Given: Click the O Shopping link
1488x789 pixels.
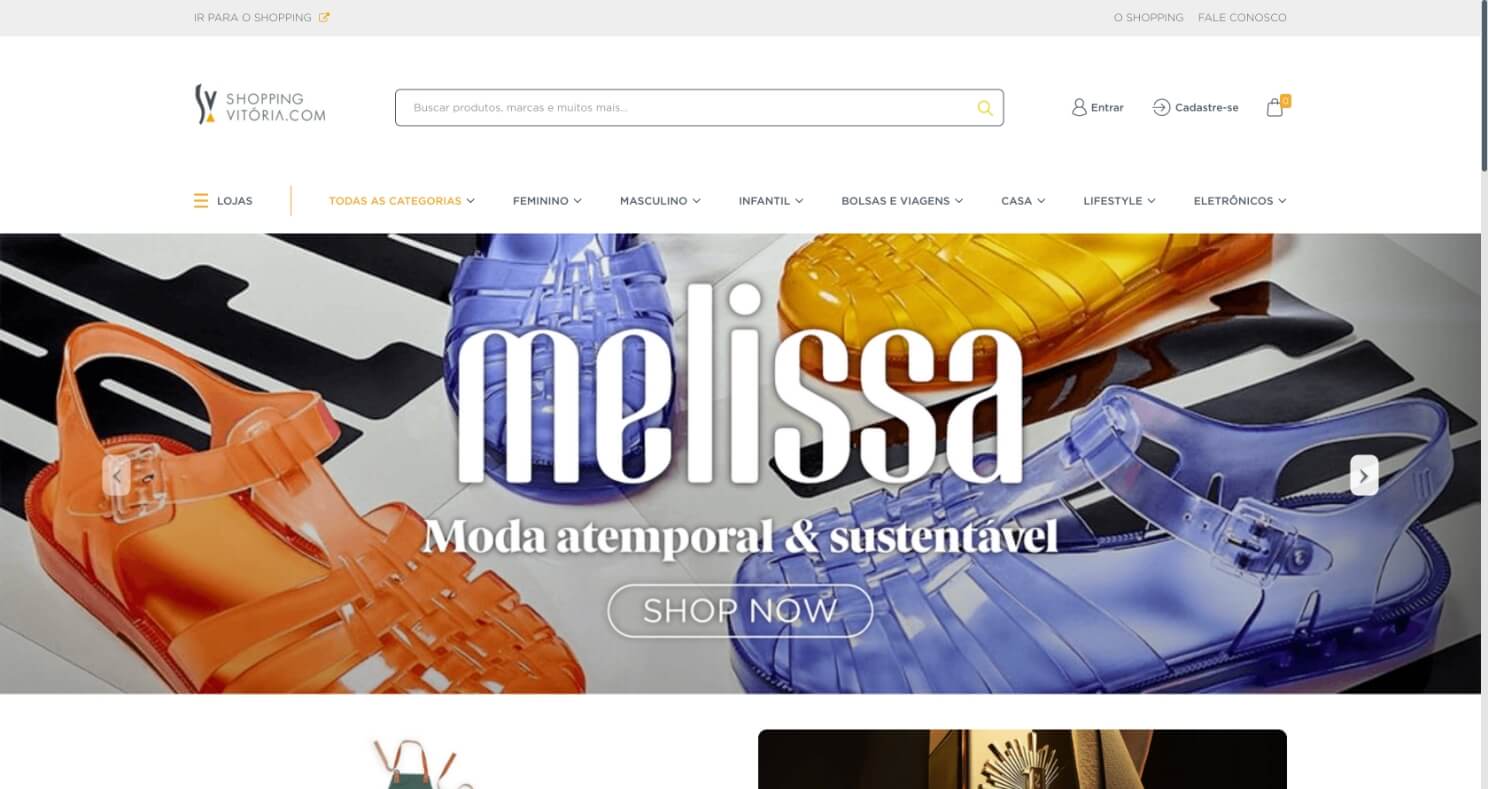Looking at the screenshot, I should (x=1148, y=18).
